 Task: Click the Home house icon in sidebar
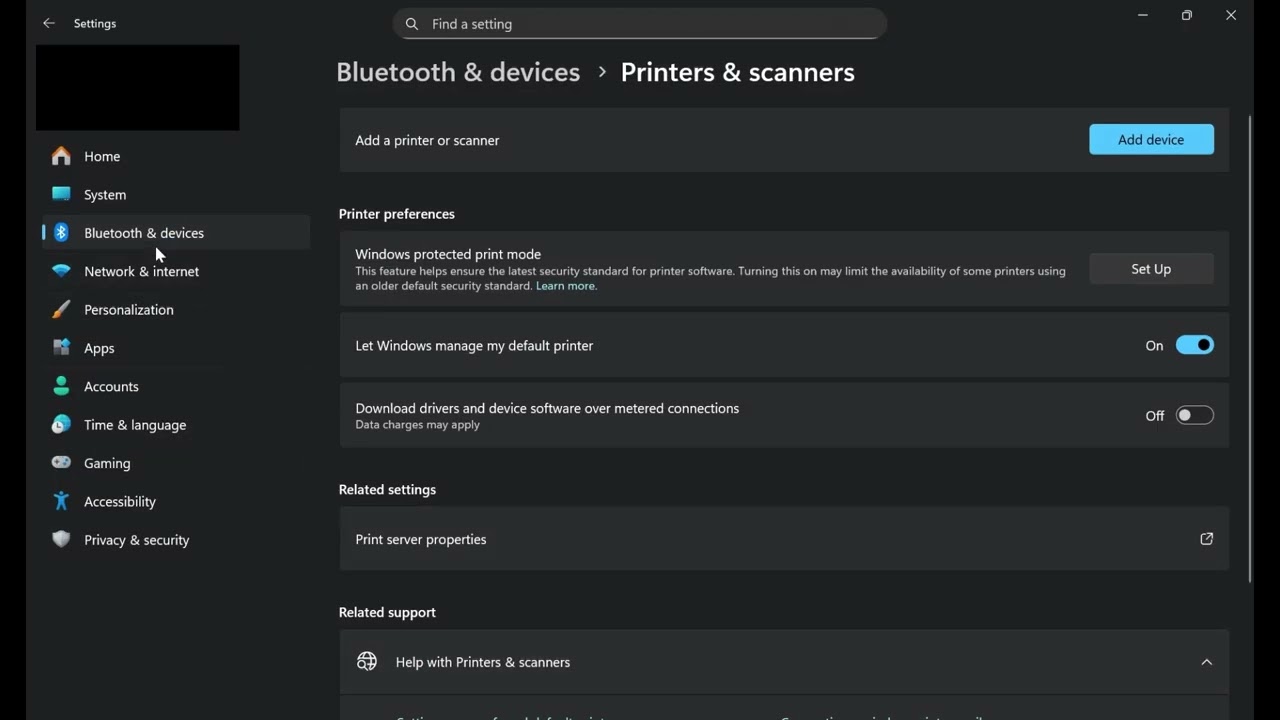(x=61, y=156)
